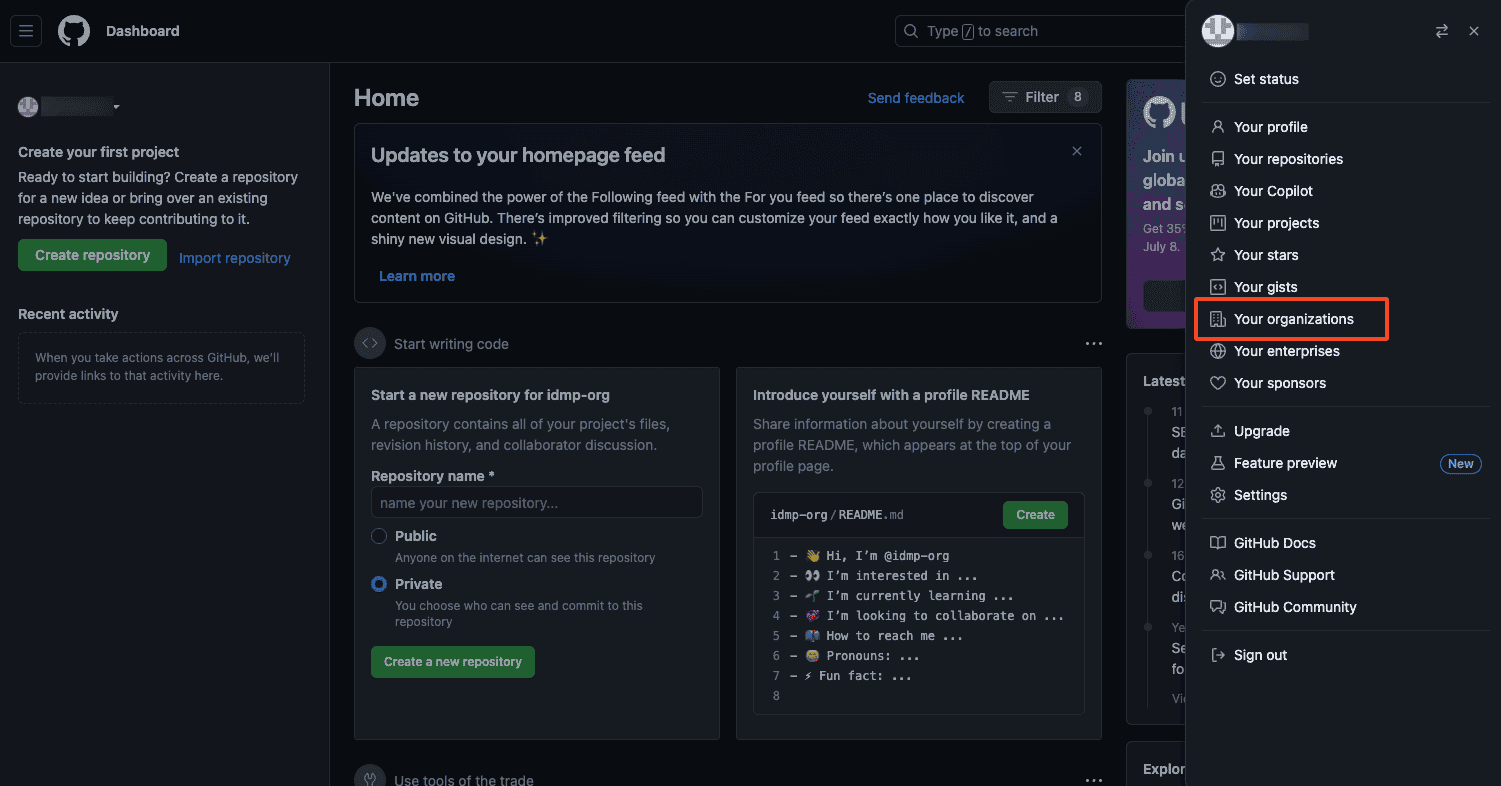Click the code square gists icon
The height and width of the screenshot is (786, 1501).
coord(1218,287)
